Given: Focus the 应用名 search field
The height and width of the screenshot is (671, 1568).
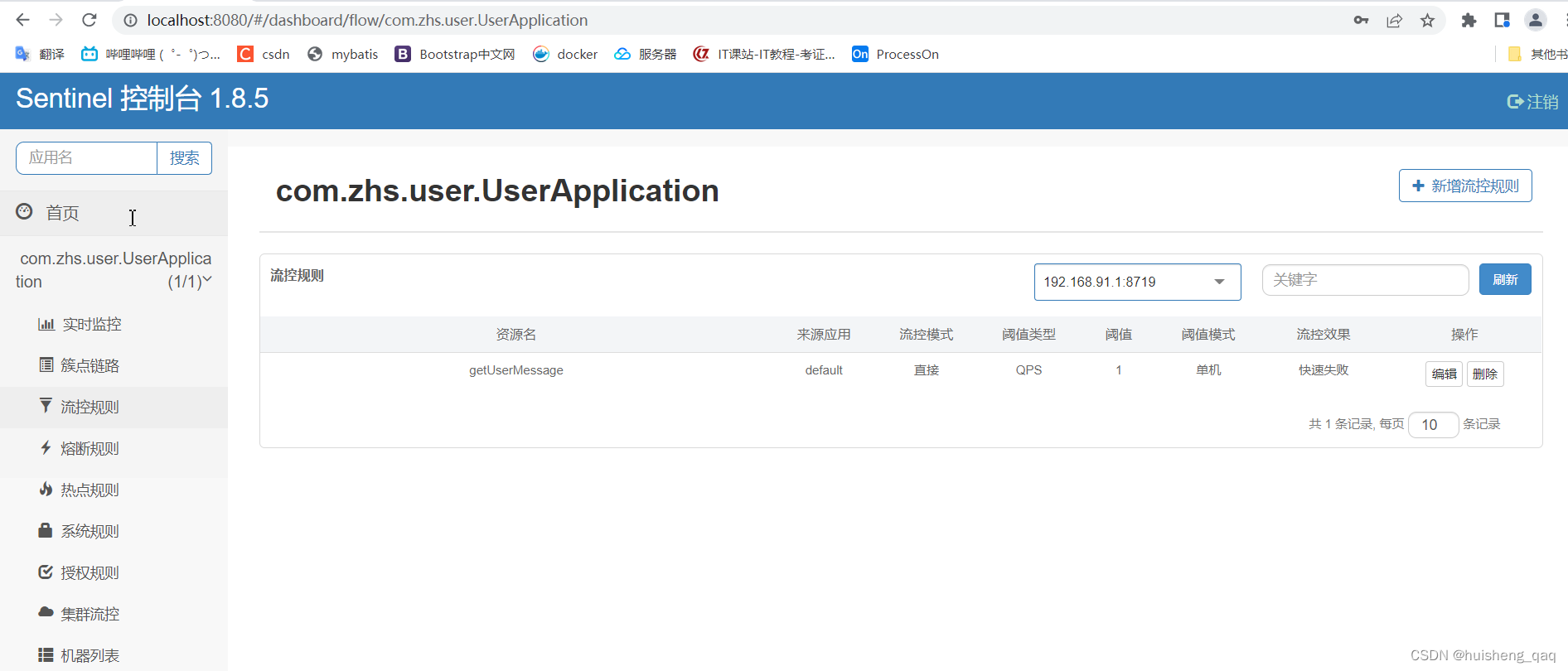Looking at the screenshot, I should (86, 158).
